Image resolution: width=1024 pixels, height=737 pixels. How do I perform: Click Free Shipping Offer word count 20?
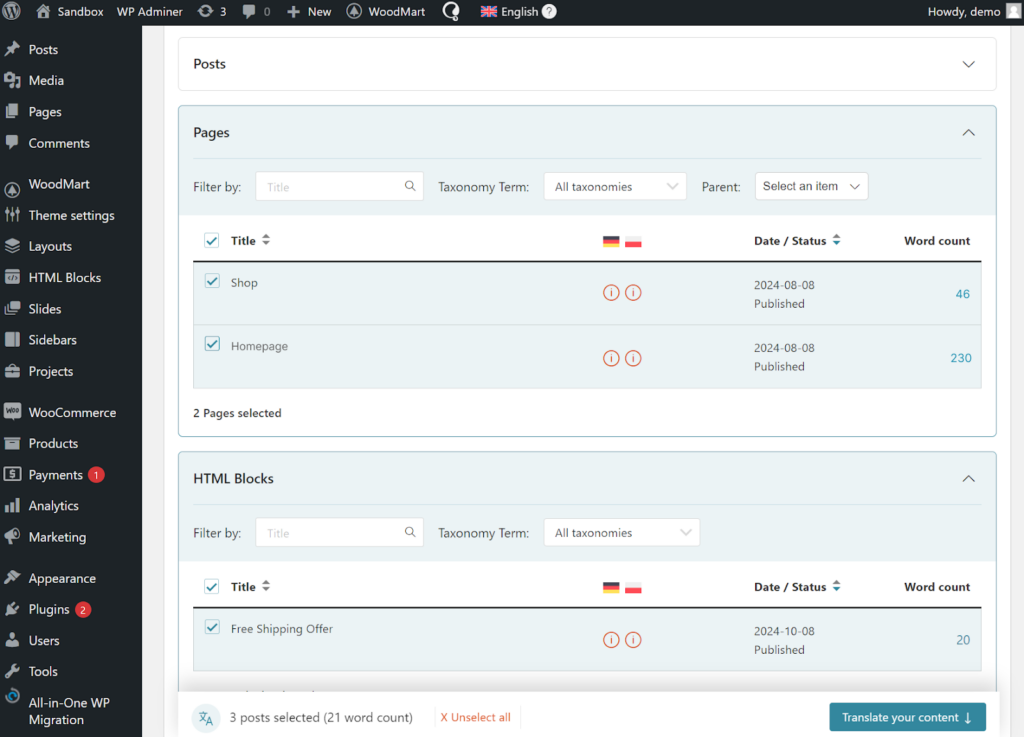click(x=963, y=640)
